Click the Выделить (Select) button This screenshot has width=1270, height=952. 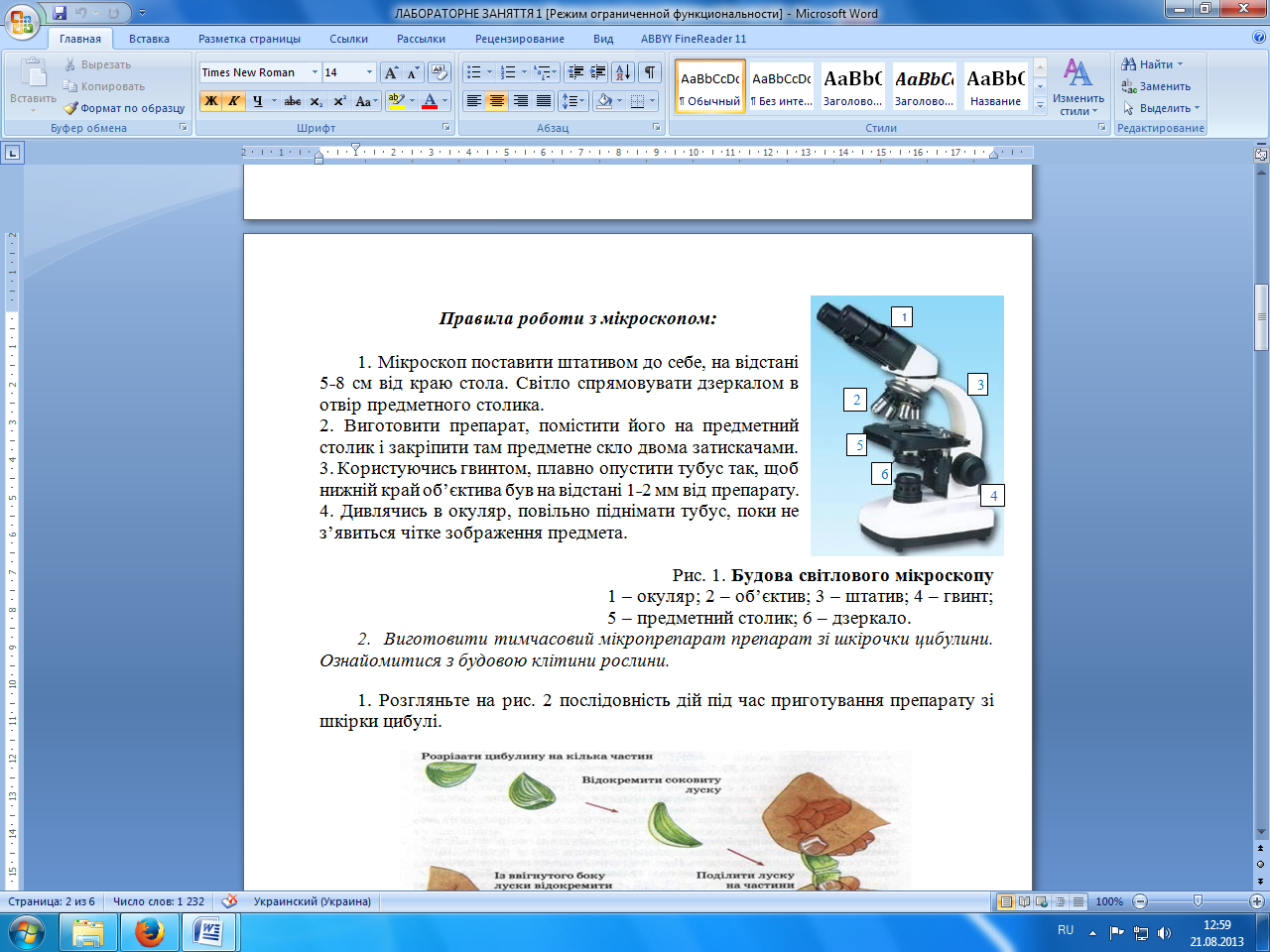(1161, 108)
